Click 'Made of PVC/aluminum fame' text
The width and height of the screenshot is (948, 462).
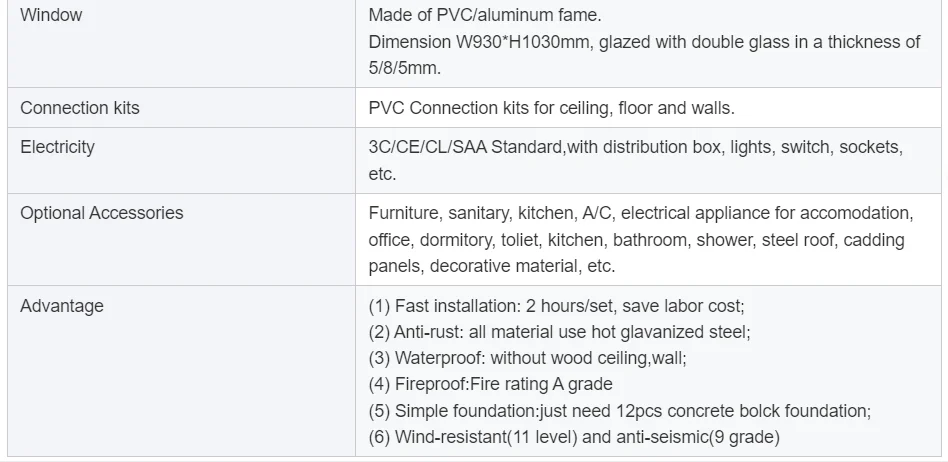(x=485, y=15)
